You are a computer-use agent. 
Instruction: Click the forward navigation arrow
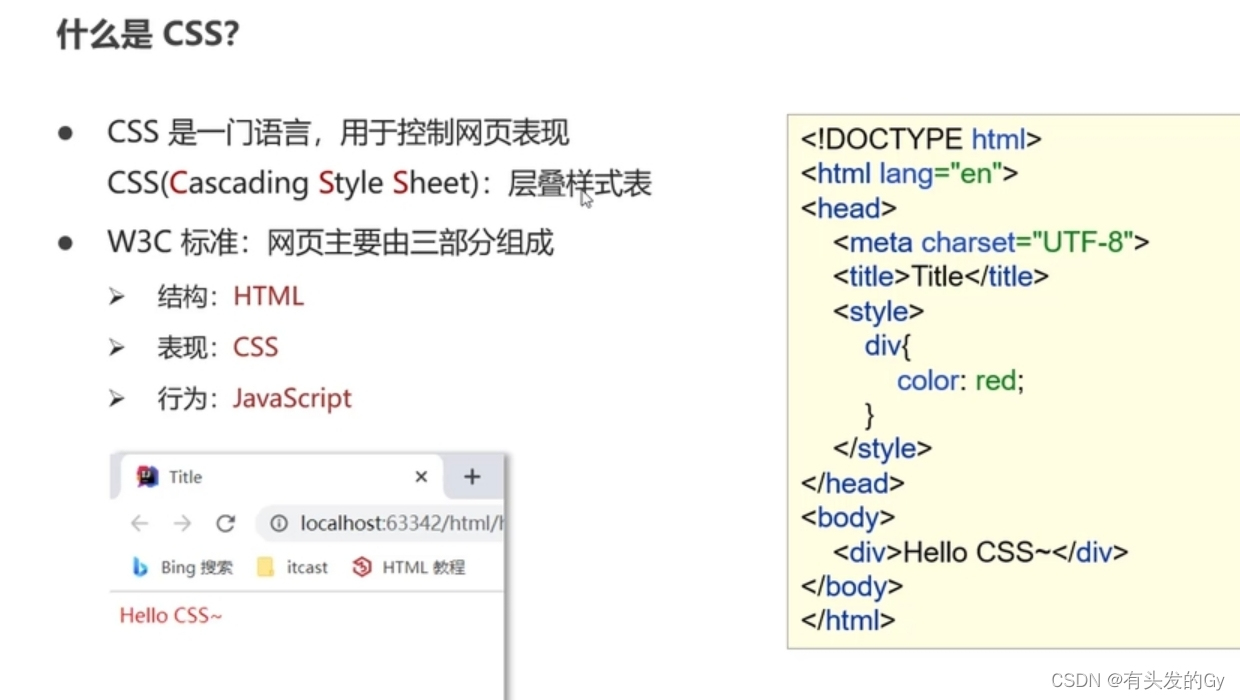pyautogui.click(x=182, y=523)
